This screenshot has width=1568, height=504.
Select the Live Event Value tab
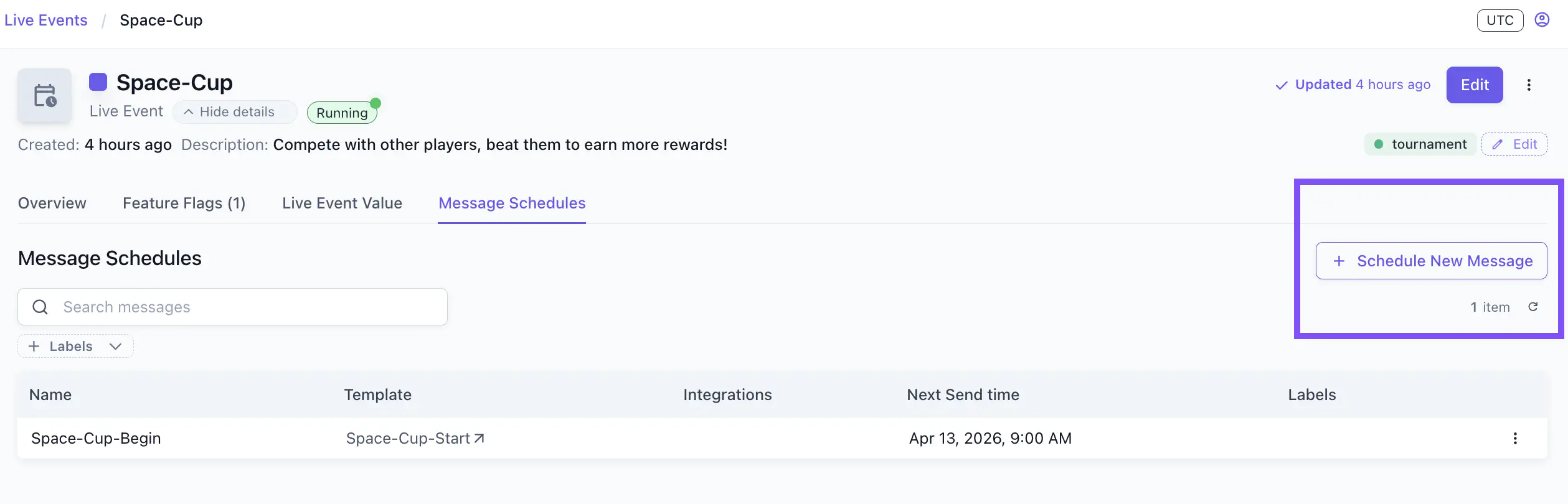342,203
